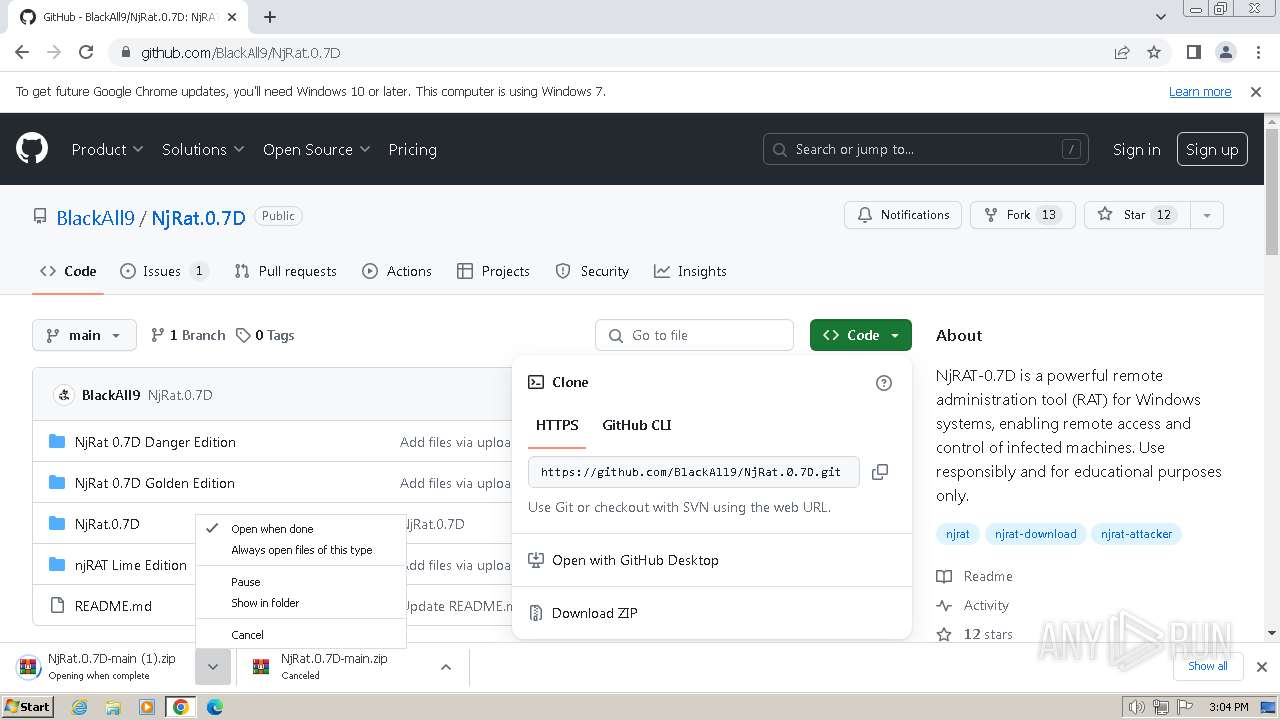The image size is (1280, 720).
Task: Open Pull requests tab
Action: (285, 271)
